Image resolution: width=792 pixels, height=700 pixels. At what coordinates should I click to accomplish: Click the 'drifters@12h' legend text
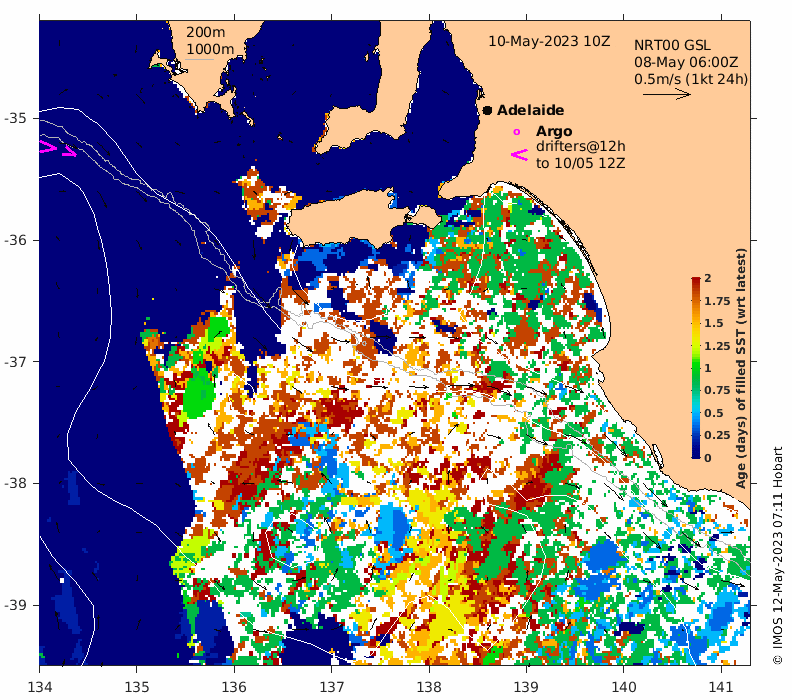(x=580, y=146)
